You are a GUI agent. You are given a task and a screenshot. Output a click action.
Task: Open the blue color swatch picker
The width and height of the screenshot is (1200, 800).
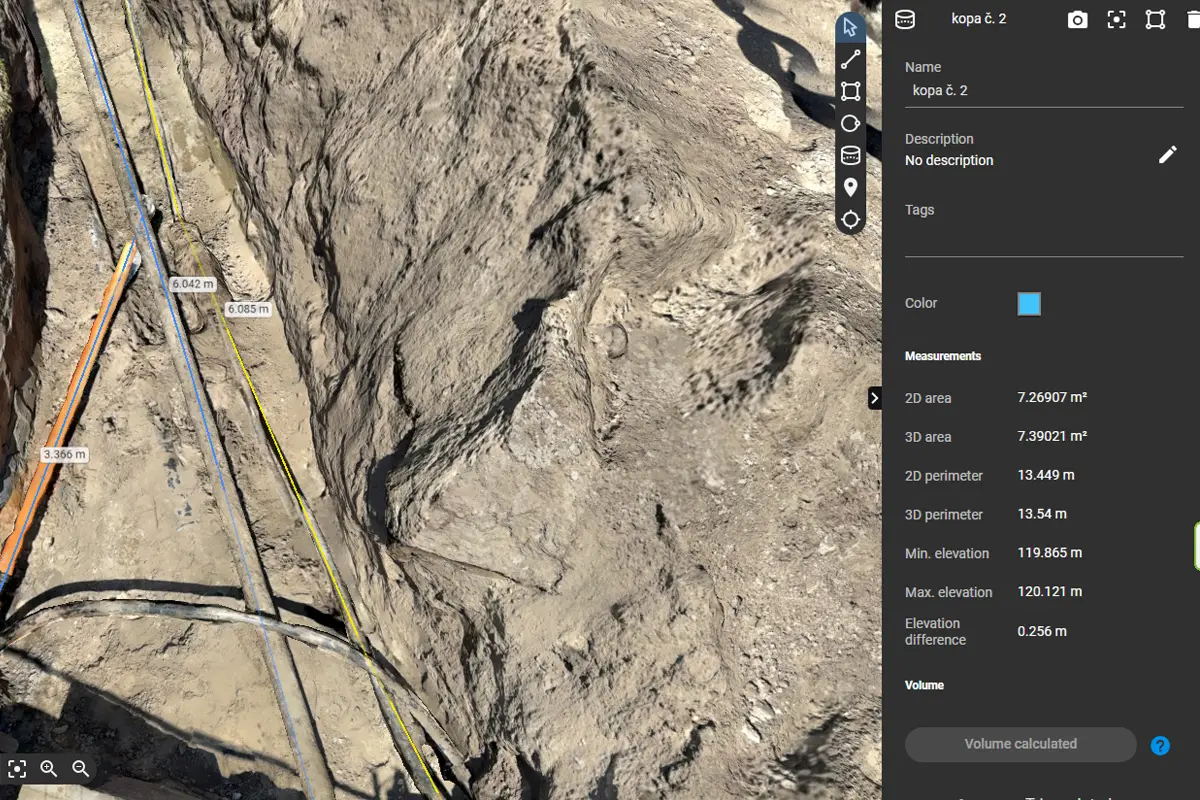tap(1028, 304)
